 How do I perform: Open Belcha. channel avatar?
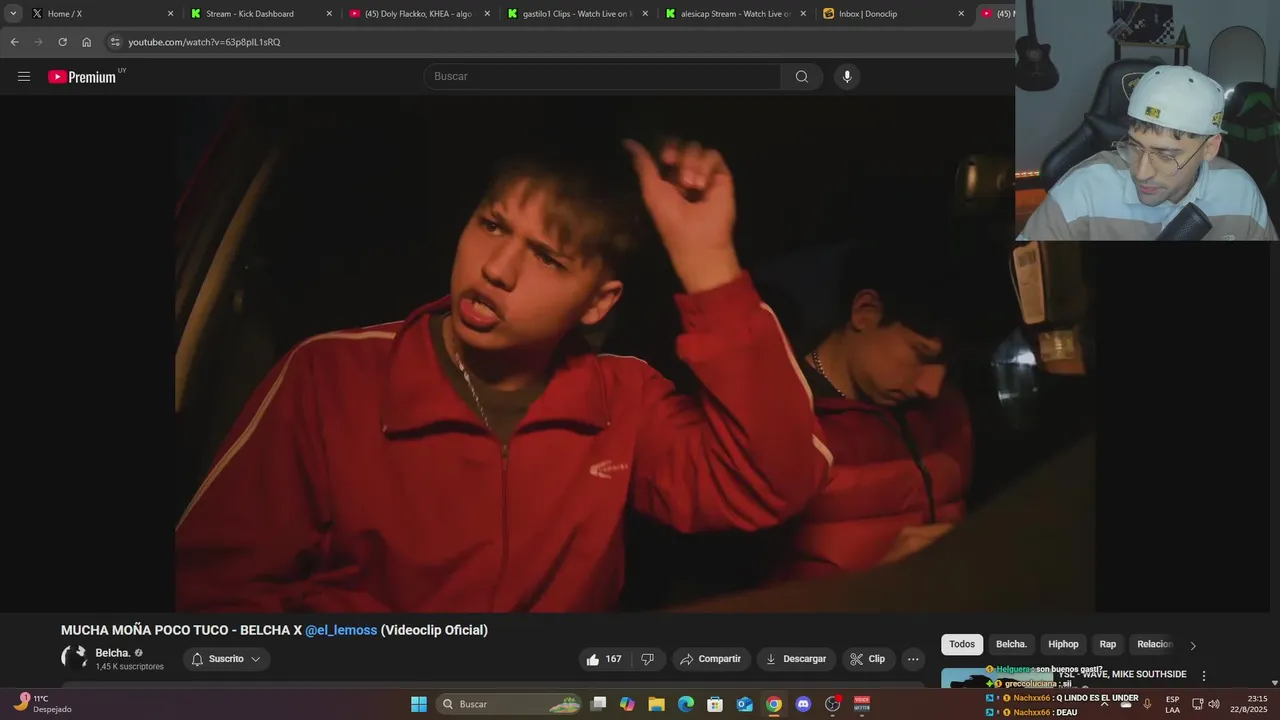click(74, 657)
